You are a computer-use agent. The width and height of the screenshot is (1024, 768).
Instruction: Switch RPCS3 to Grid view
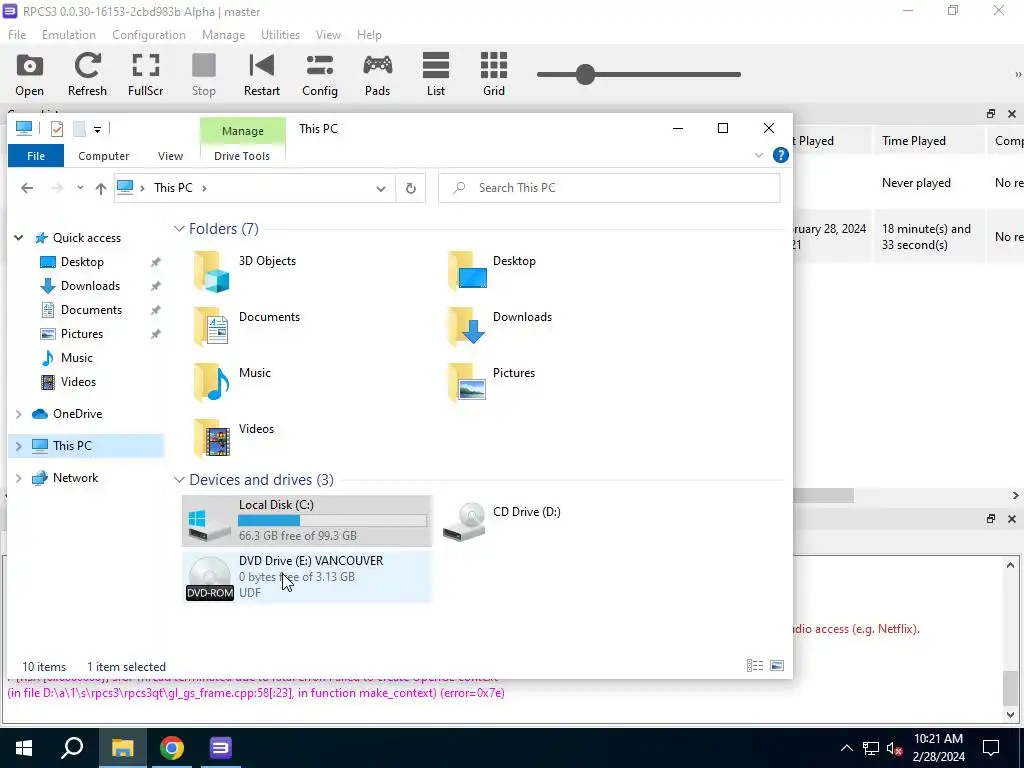tap(494, 75)
